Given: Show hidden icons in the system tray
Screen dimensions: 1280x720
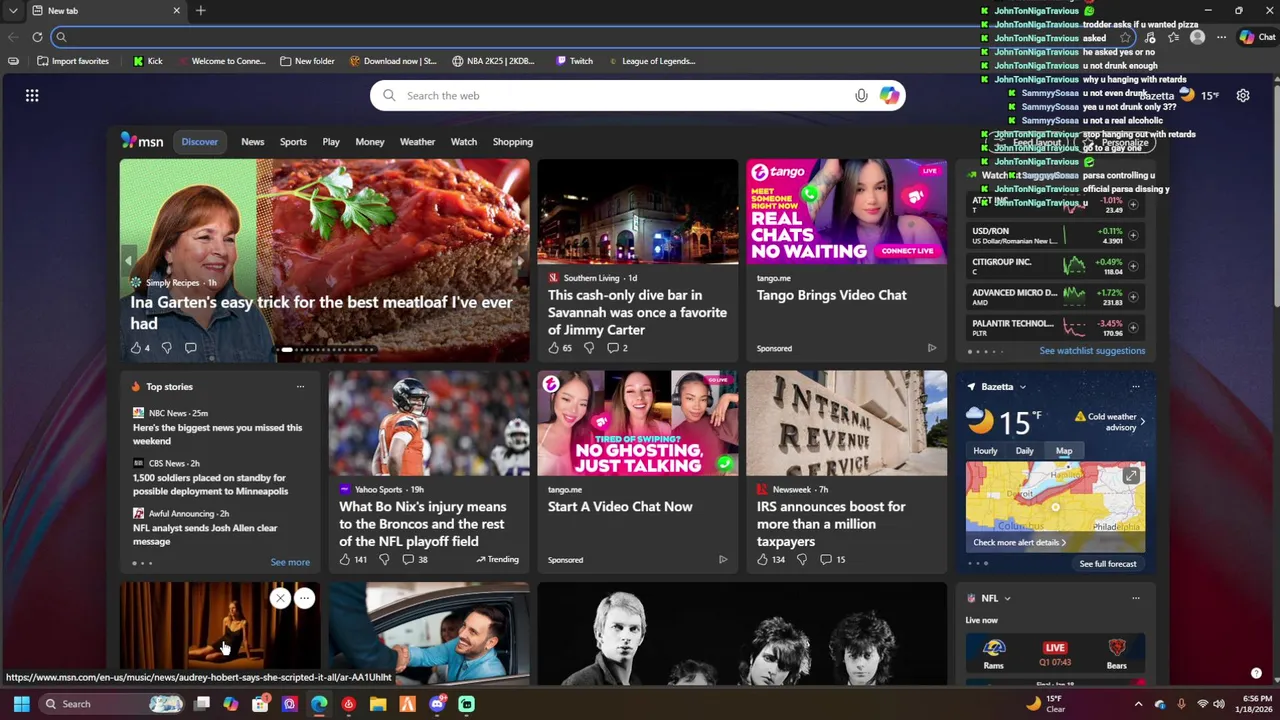Looking at the screenshot, I should [1138, 704].
